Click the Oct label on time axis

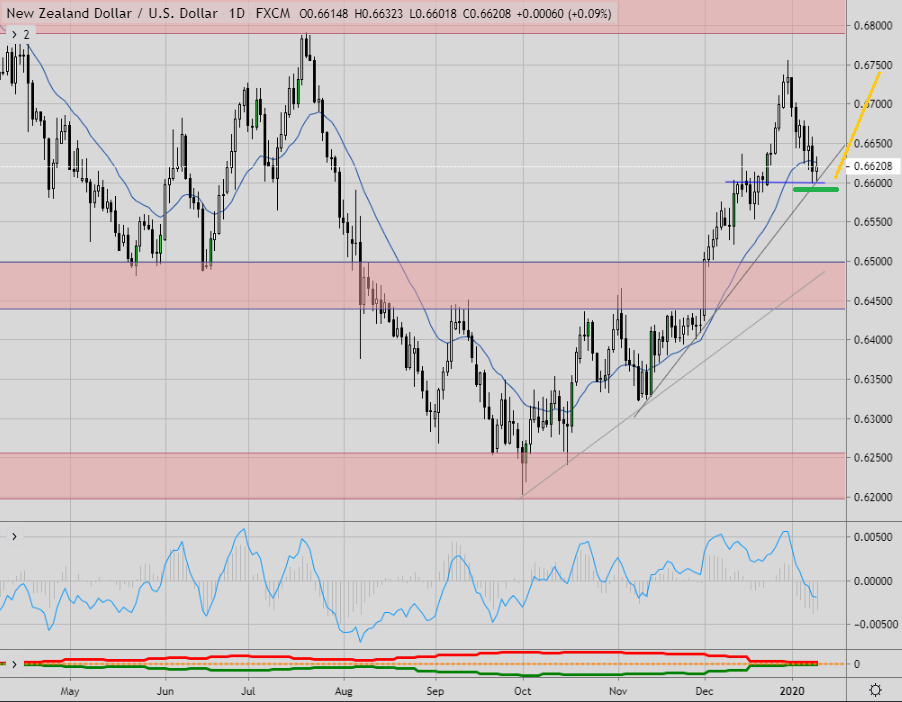[x=522, y=691]
